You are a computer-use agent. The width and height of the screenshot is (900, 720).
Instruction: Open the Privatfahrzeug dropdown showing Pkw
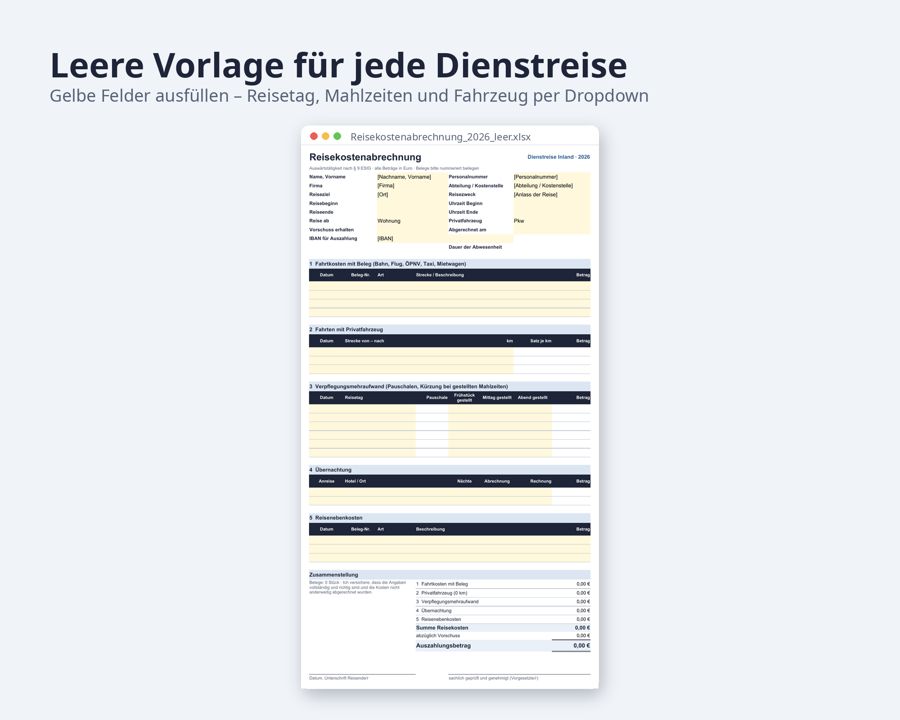coord(552,221)
